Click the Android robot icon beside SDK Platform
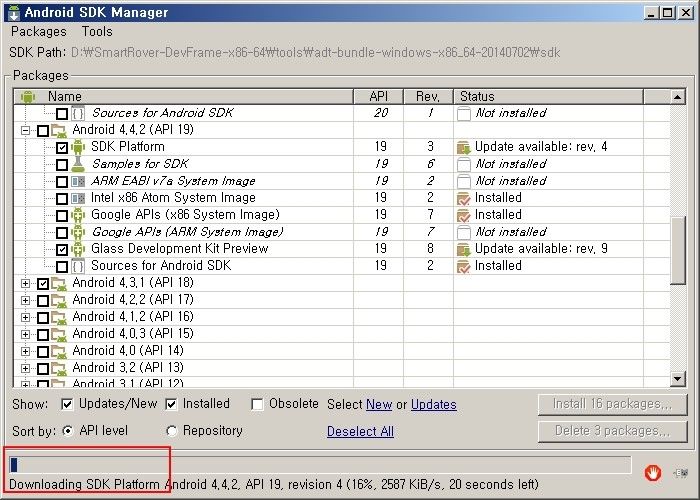The image size is (700, 500). [78, 147]
